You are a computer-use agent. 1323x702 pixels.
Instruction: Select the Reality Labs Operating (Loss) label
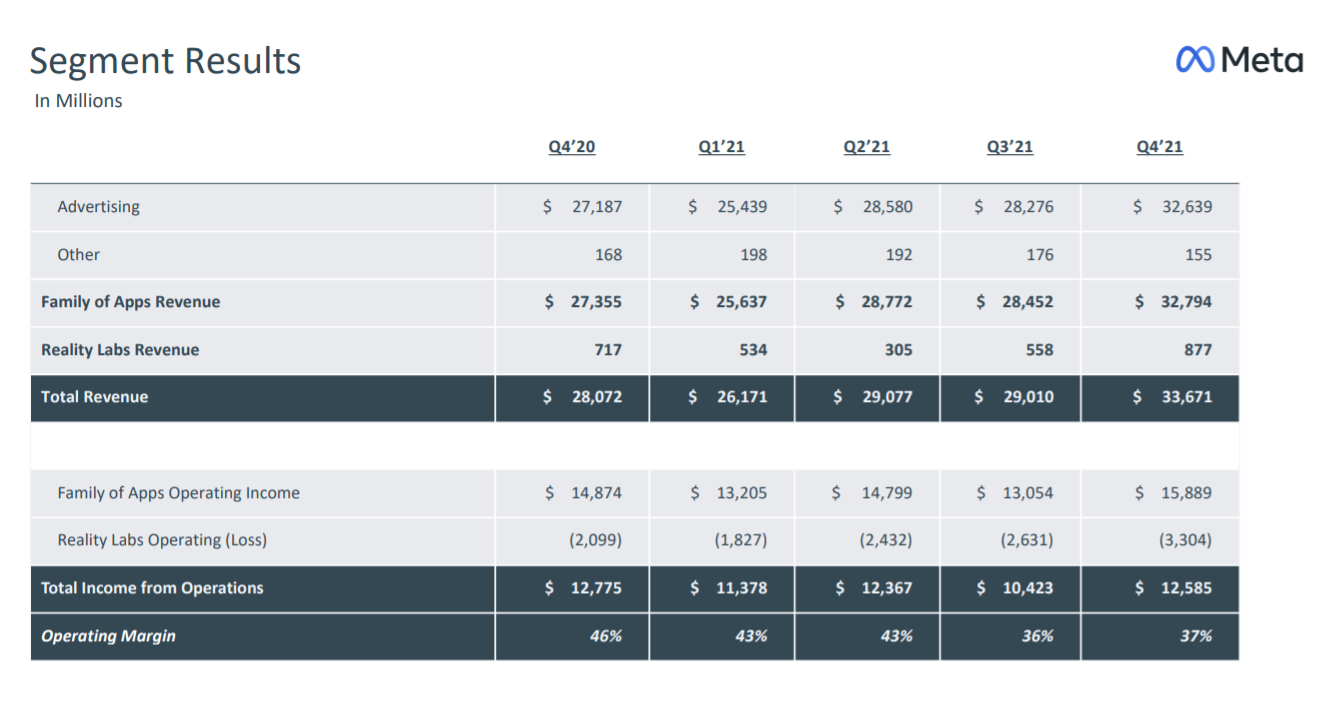click(x=162, y=540)
